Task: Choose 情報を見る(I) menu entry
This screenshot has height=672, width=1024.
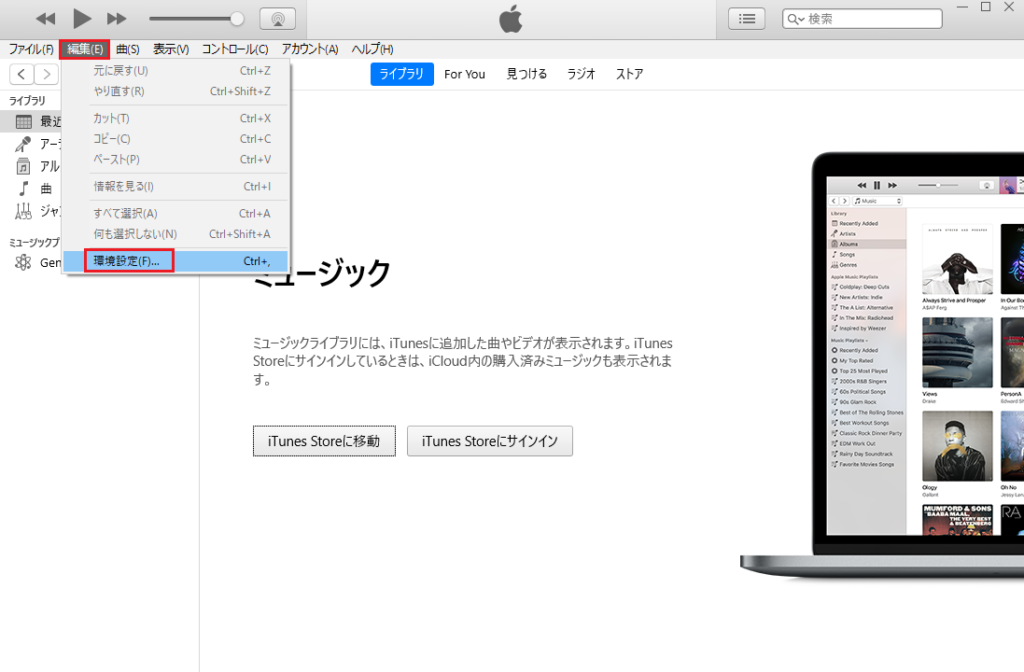Action: pyautogui.click(x=176, y=186)
